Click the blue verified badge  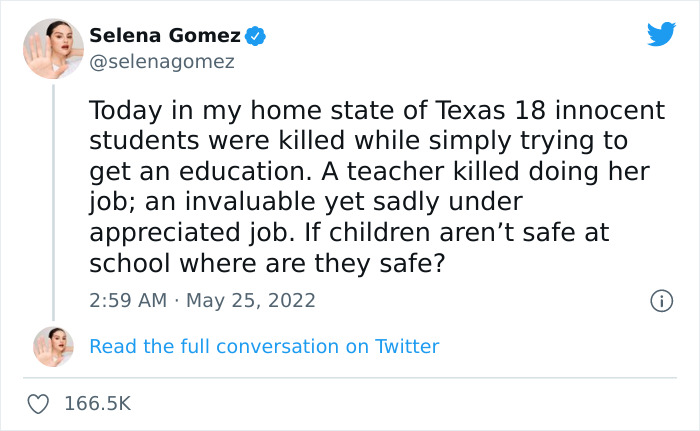pos(256,36)
